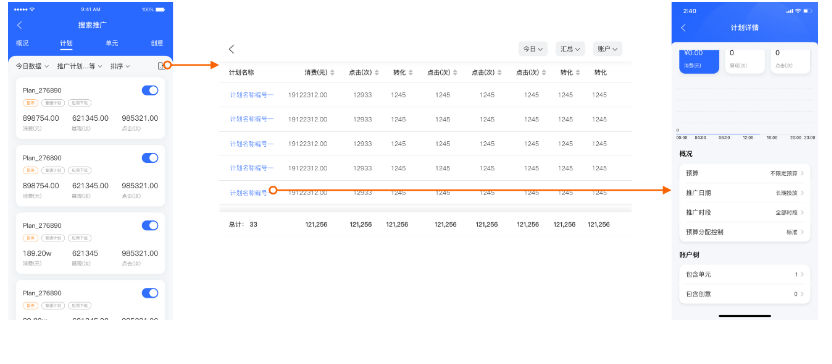Toggle the switch on the 189.20w plan card
Viewport: 832px width, 364px height.
(x=150, y=226)
